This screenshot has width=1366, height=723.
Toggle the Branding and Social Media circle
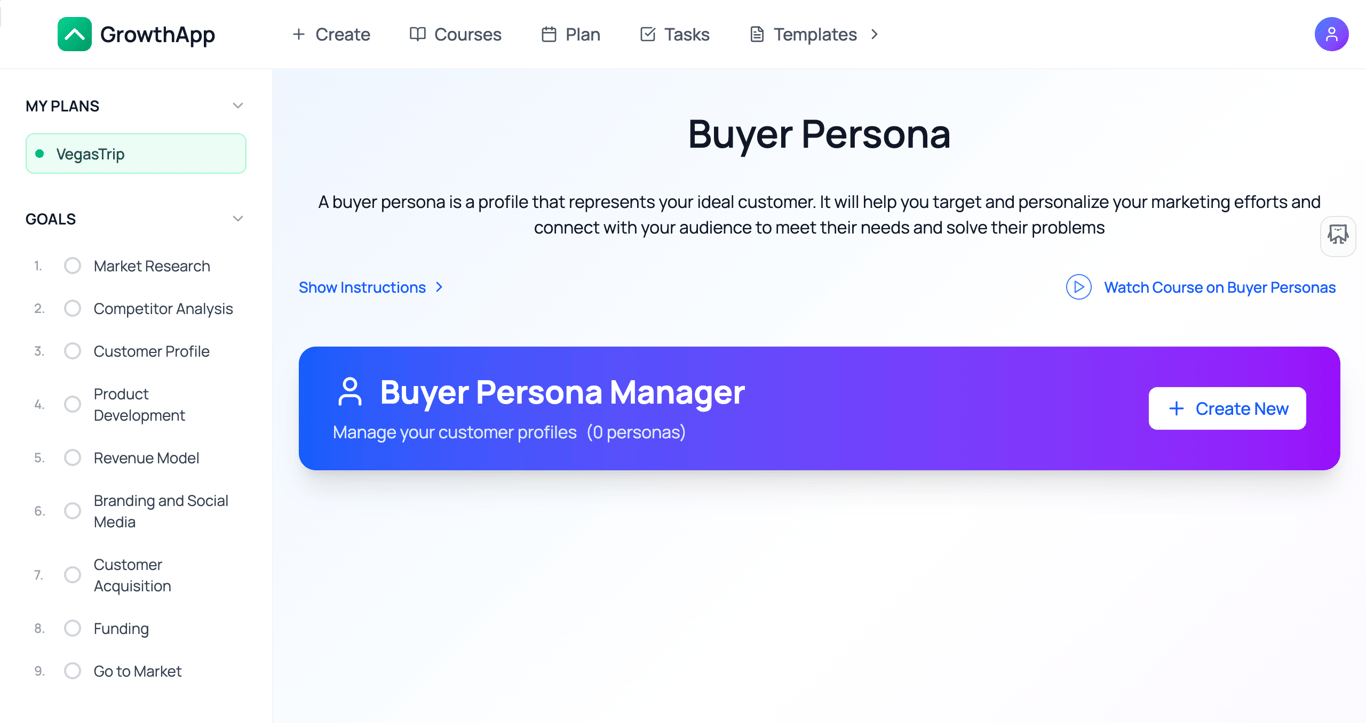(72, 511)
